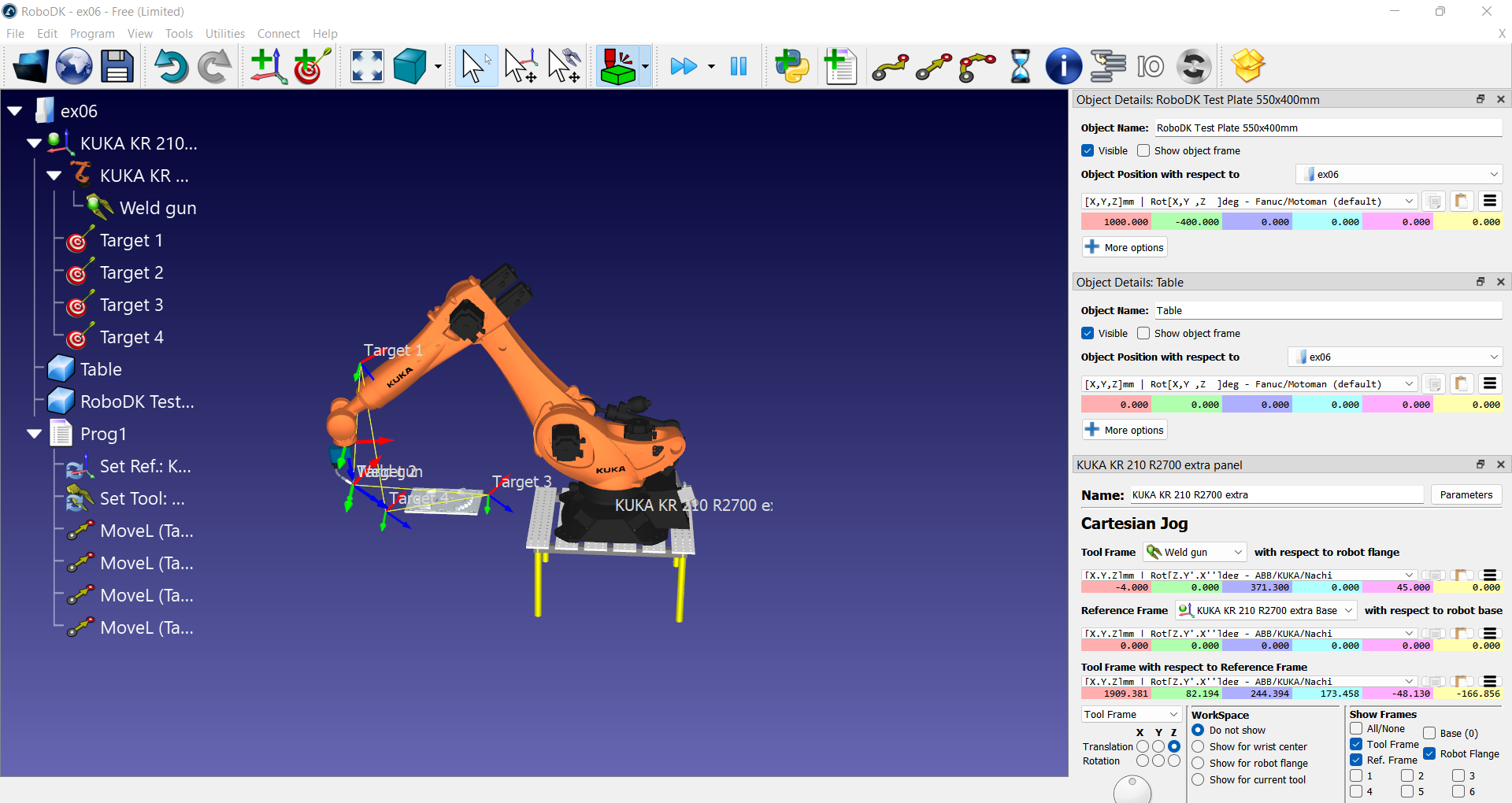The image size is (1512, 803).
Task: Click More options under Test Plate position
Action: coord(1125,247)
